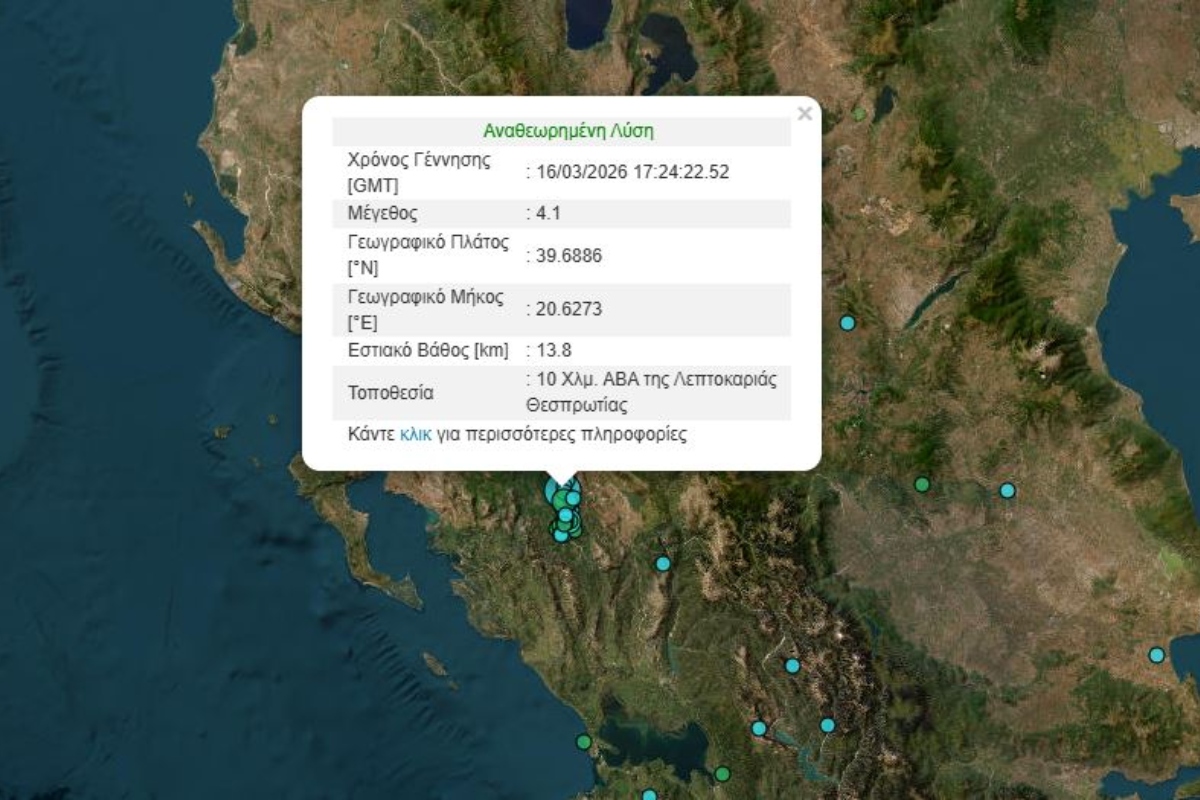Click the green marker on the coast west of the gulf
This screenshot has width=1200, height=800.
click(584, 742)
